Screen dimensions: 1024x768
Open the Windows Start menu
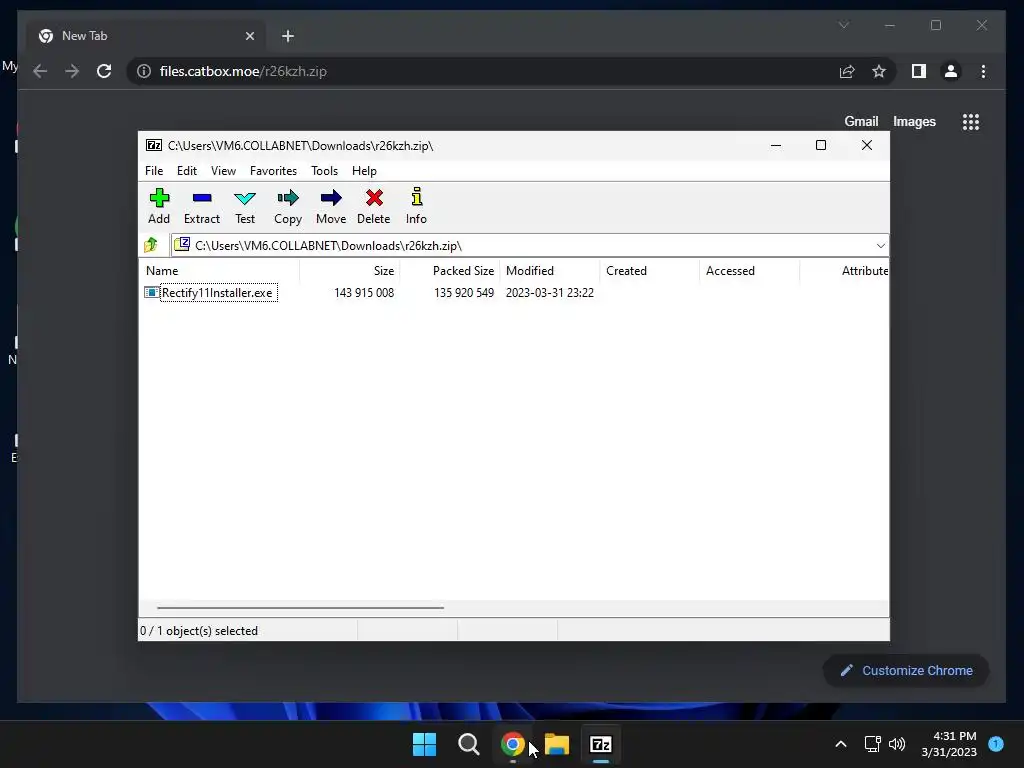point(424,744)
